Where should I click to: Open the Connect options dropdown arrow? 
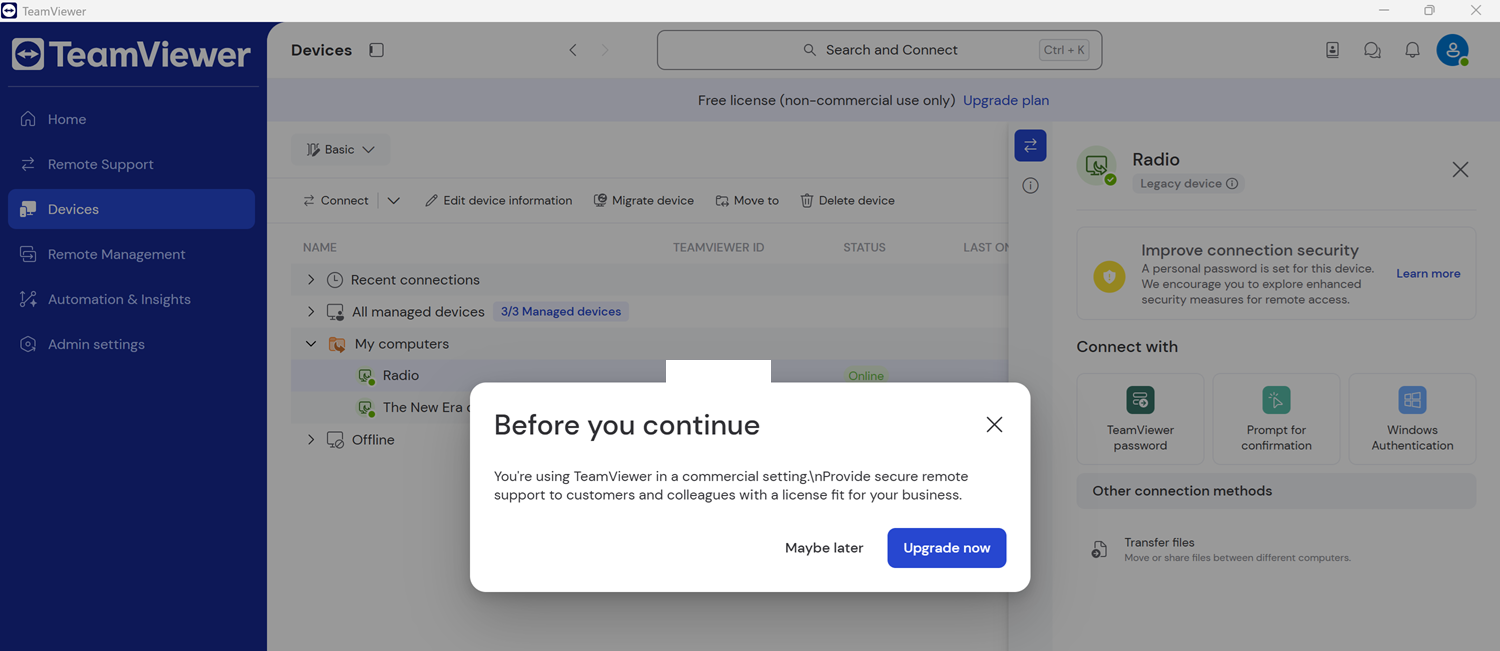(x=394, y=201)
